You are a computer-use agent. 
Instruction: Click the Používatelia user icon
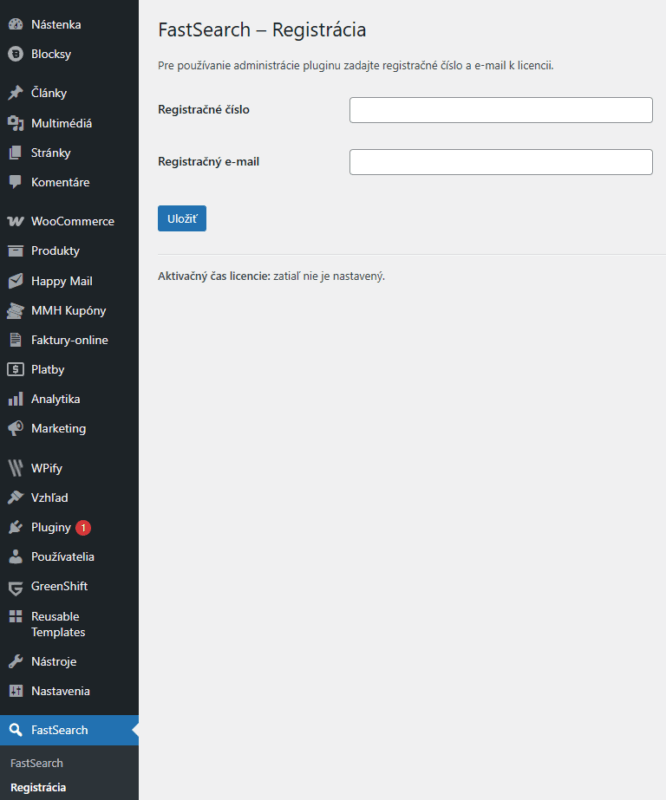(16, 557)
